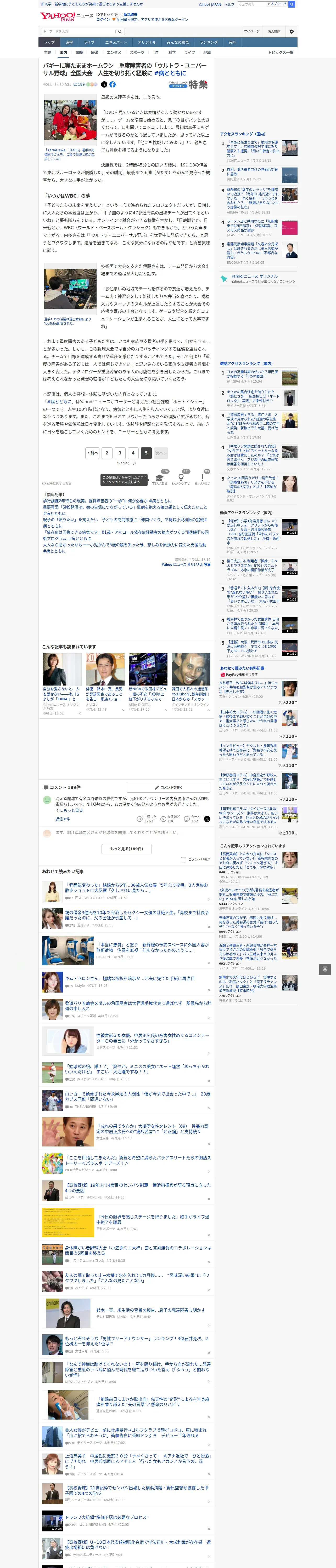336x1568 pixels.
Task: Go to previous page with 前へ button
Action: [x=93, y=453]
